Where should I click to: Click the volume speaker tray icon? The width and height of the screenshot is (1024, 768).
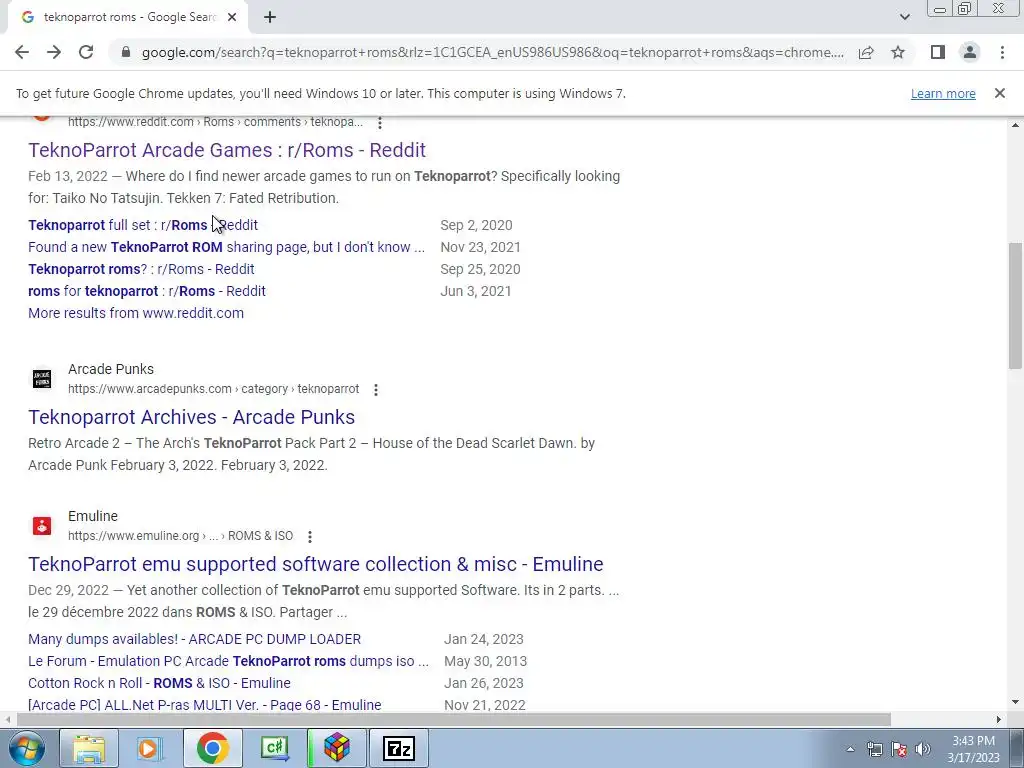(x=923, y=750)
